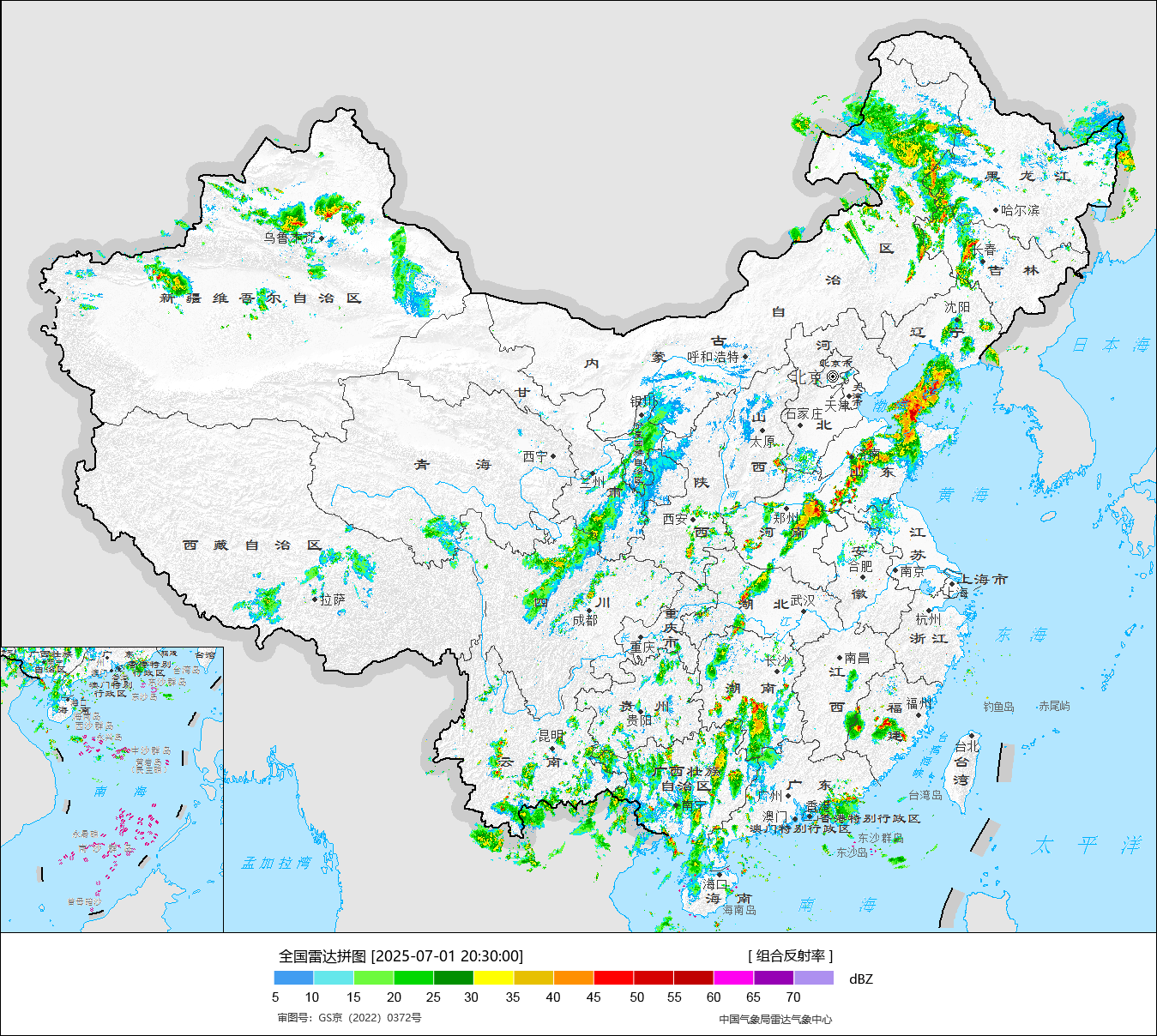Screen dimensions: 1157x1036
Task: Click the Taipei city marker
Action: (x=971, y=735)
